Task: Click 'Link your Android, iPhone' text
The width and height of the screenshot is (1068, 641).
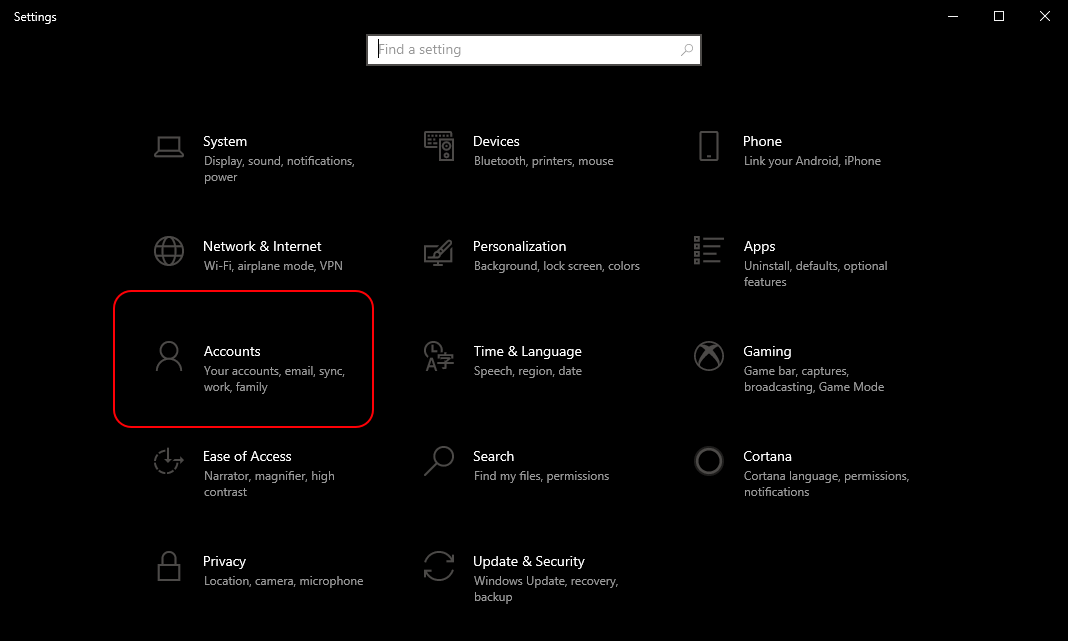Action: point(812,161)
